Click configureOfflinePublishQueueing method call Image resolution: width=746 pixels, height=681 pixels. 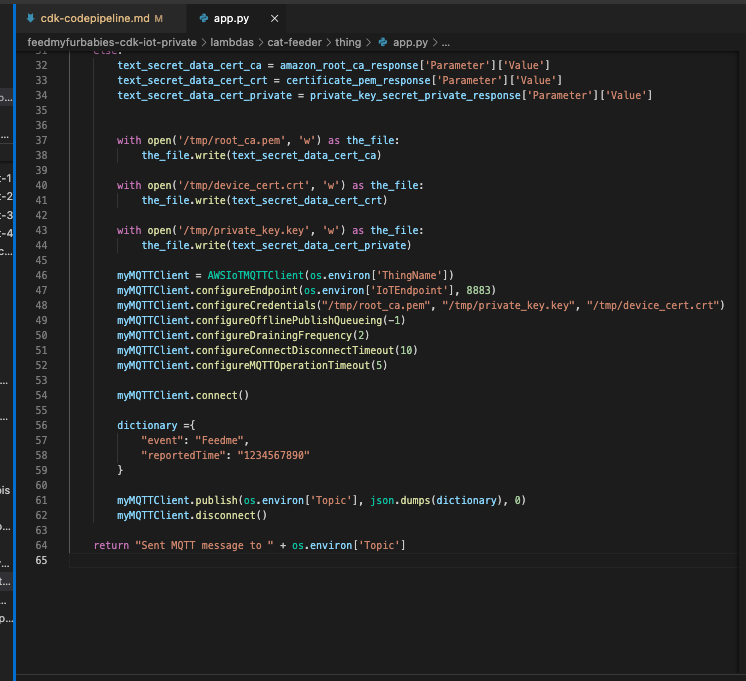[x=289, y=320]
